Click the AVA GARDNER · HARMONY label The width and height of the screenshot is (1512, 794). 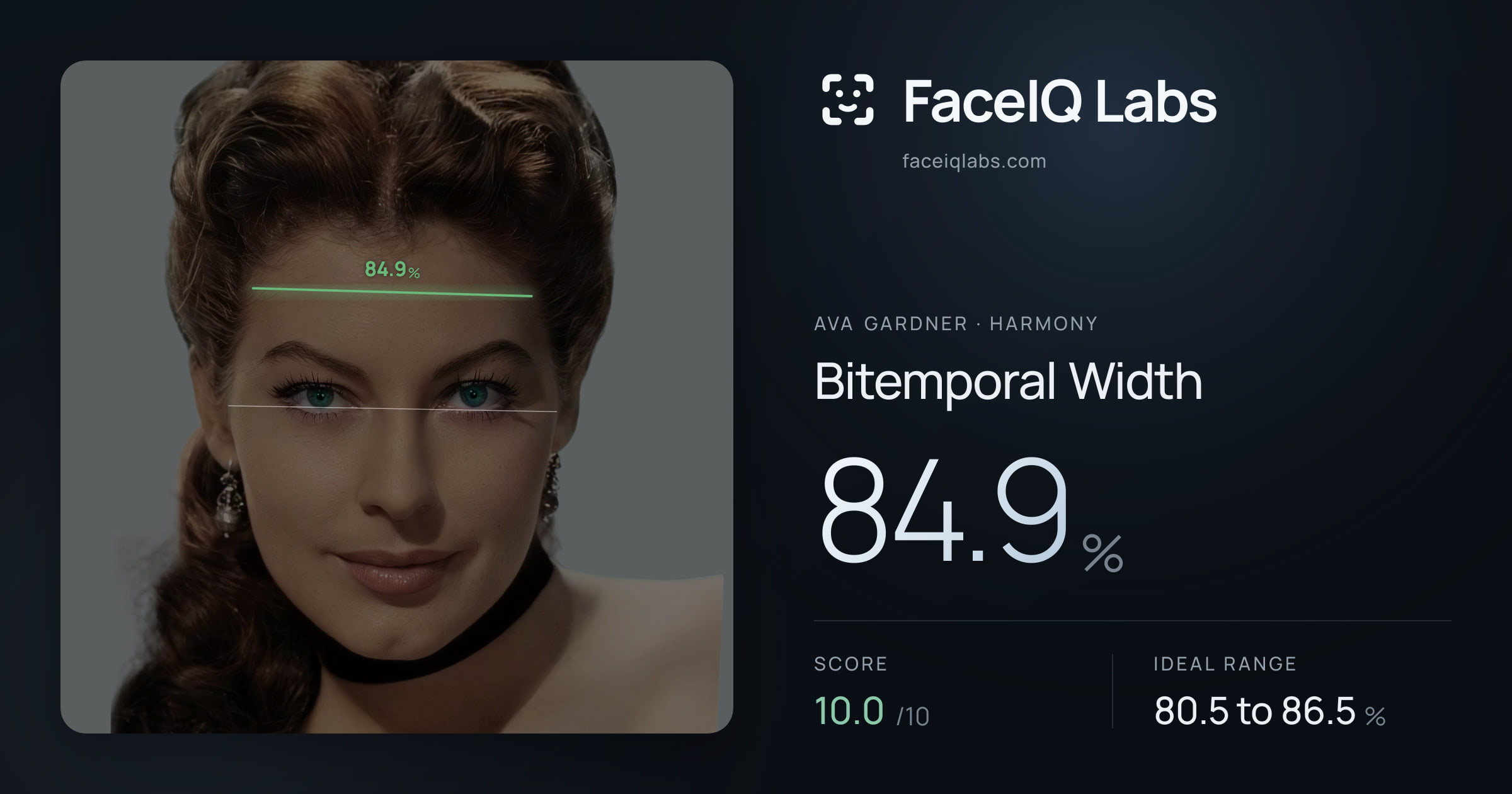[956, 324]
